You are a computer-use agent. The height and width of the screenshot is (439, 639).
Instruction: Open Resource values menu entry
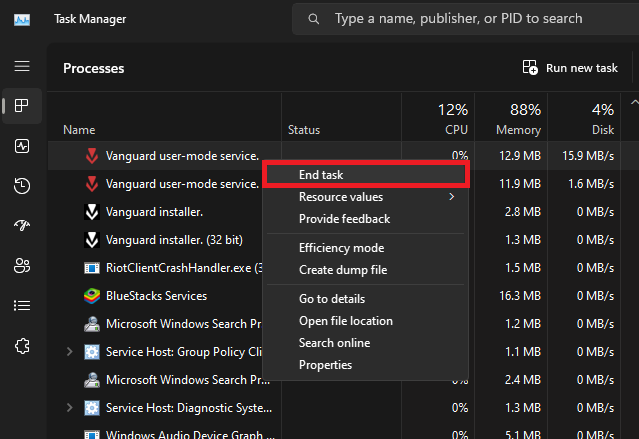coord(366,197)
